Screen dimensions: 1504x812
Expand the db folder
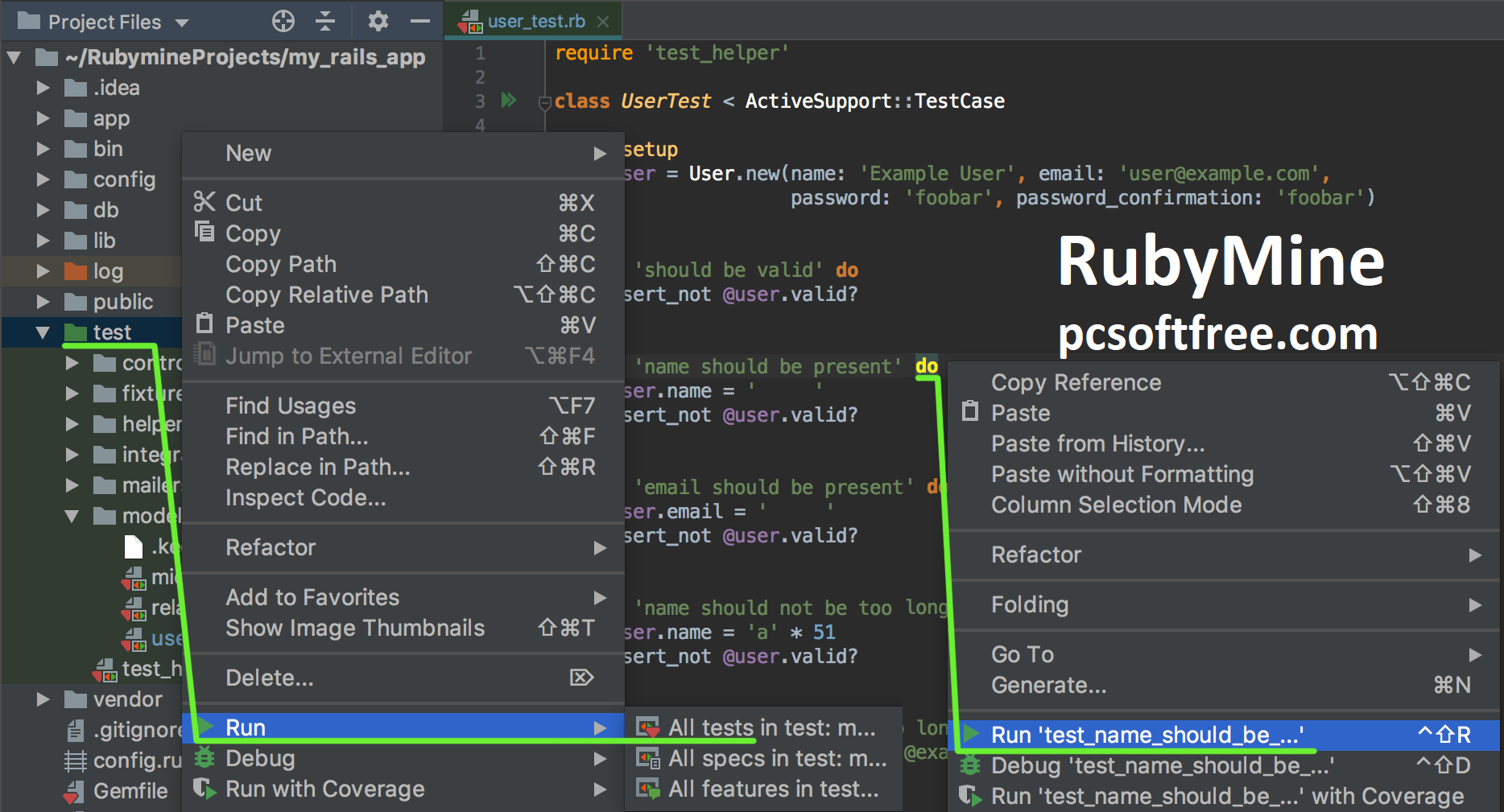pos(43,210)
